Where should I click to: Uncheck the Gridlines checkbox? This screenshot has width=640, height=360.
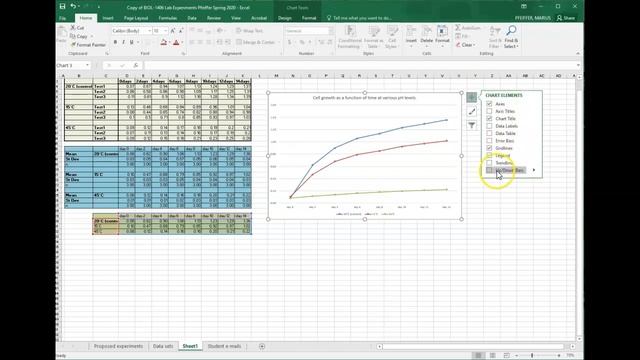tap(489, 148)
